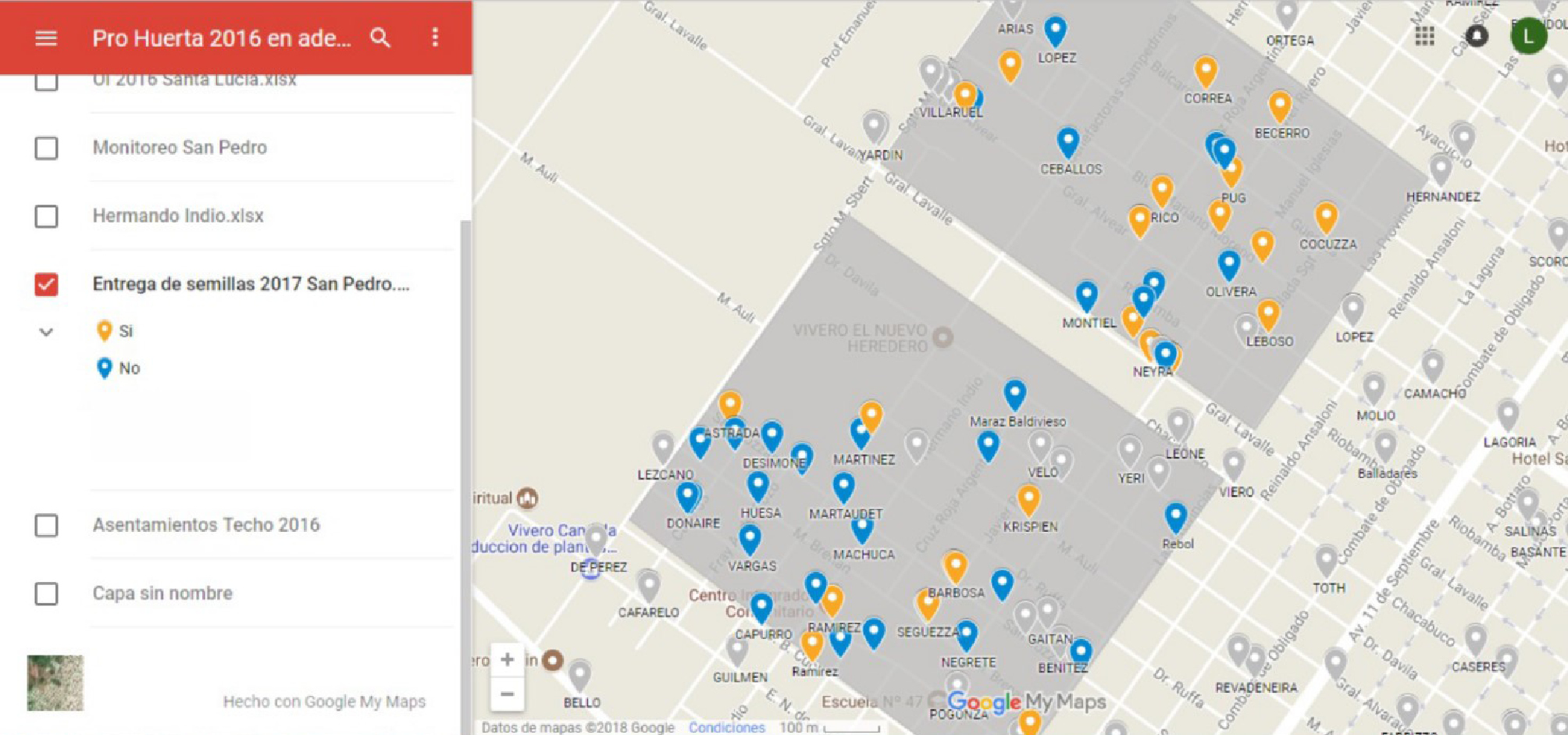Viewport: 1568px width, 735px height.
Task: Click the satellite base map thumbnail
Action: click(55, 683)
